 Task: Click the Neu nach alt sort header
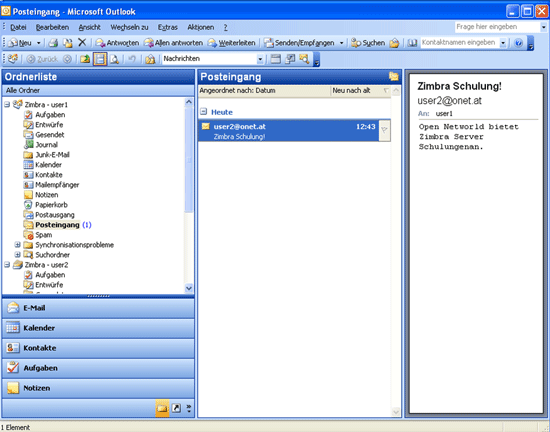tap(351, 90)
